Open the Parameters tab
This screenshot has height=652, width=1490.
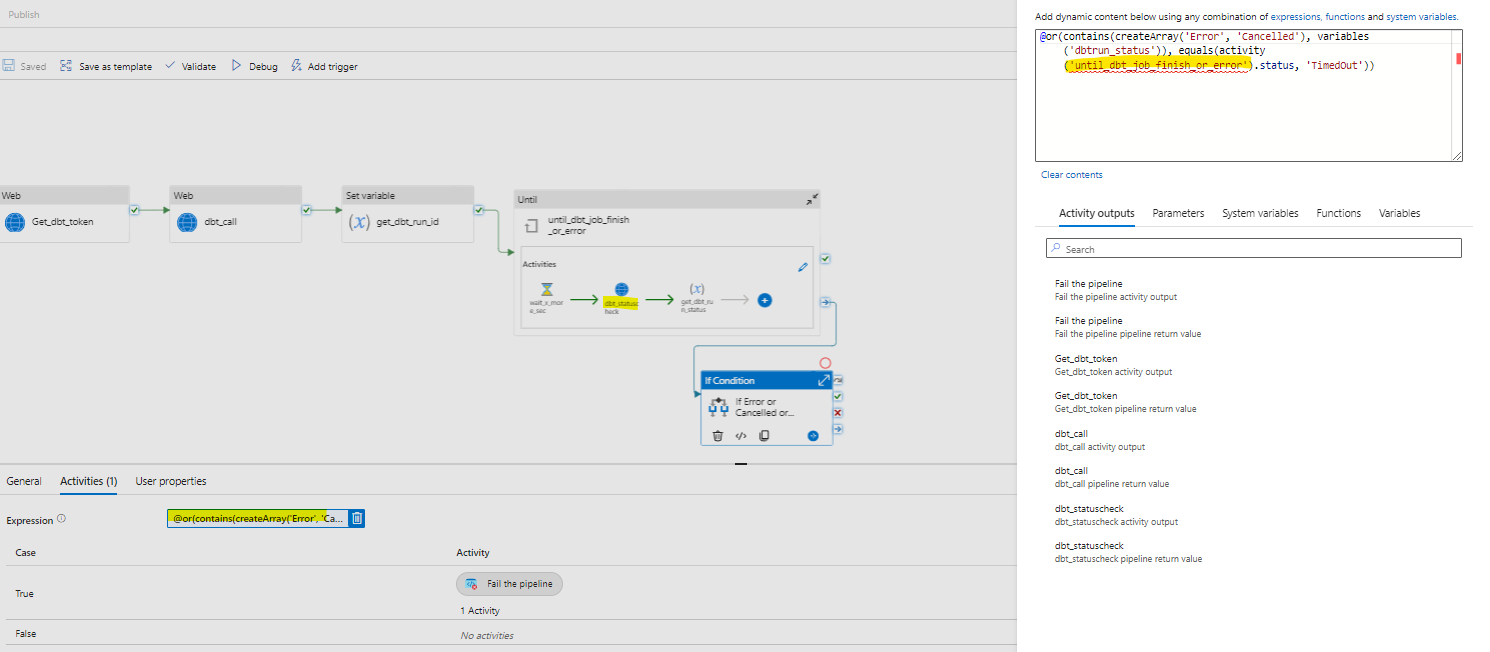click(x=1178, y=213)
